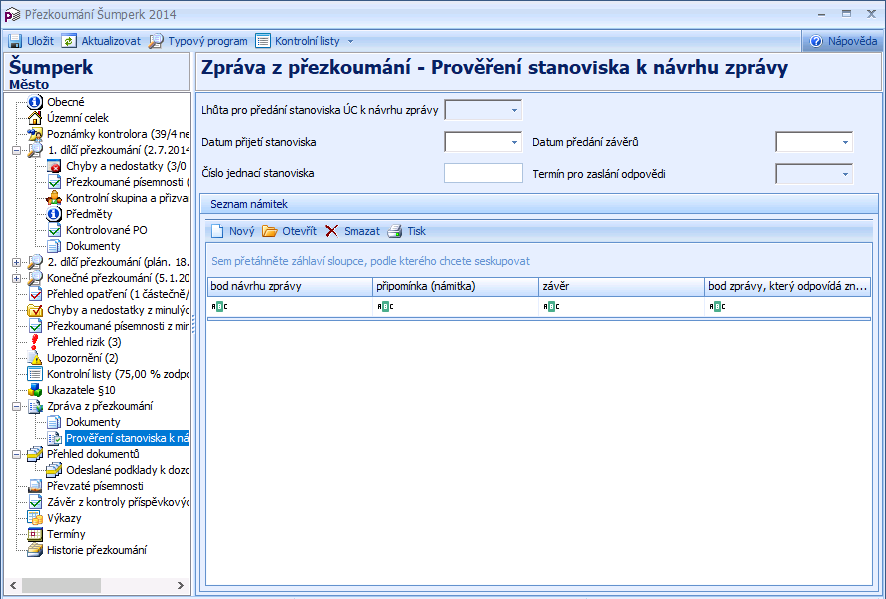Viewport: 886px width, 599px height.
Task: Select the Přehled rizik exclamation icon
Action: 35,342
